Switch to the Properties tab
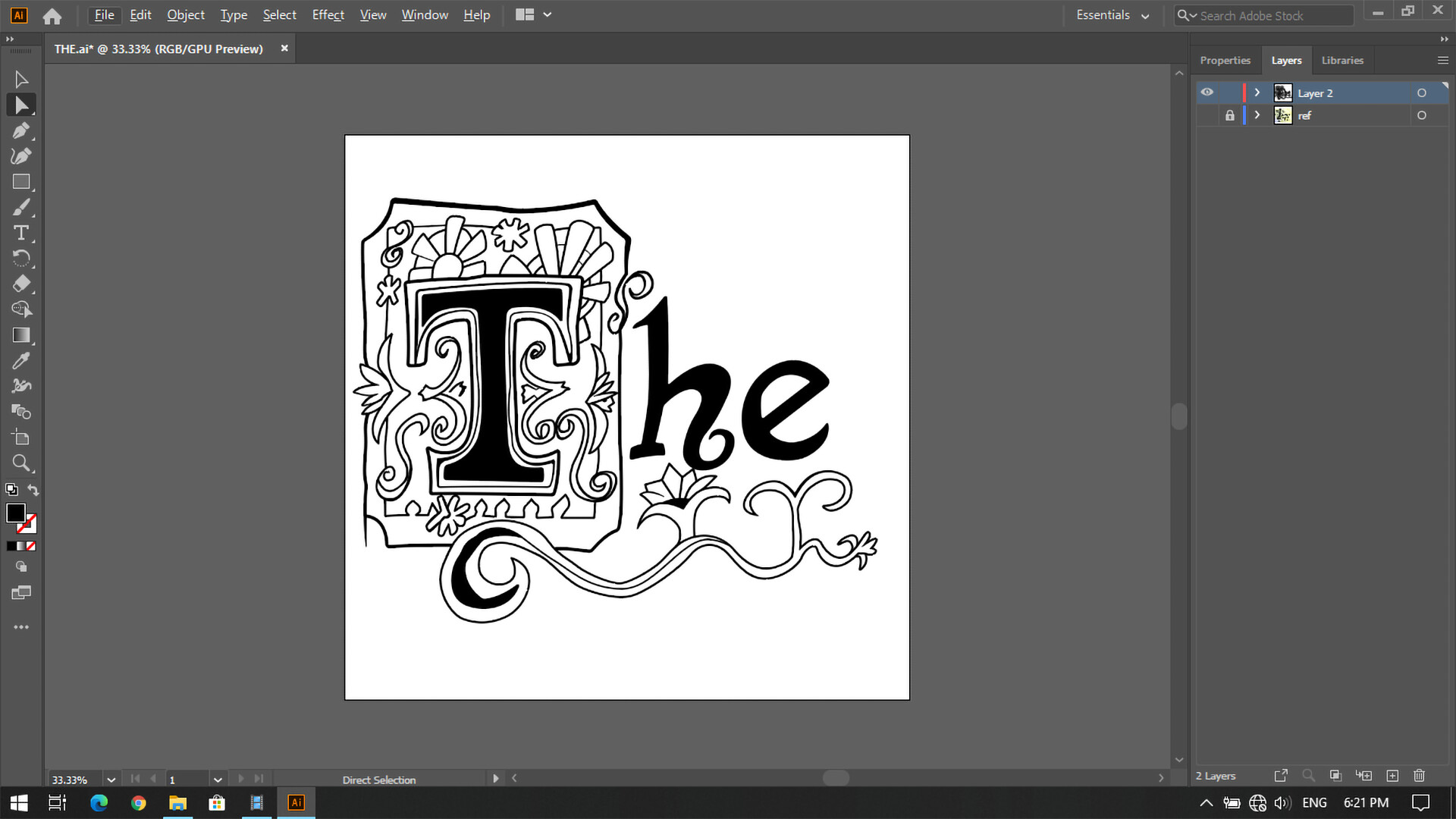 click(x=1225, y=60)
